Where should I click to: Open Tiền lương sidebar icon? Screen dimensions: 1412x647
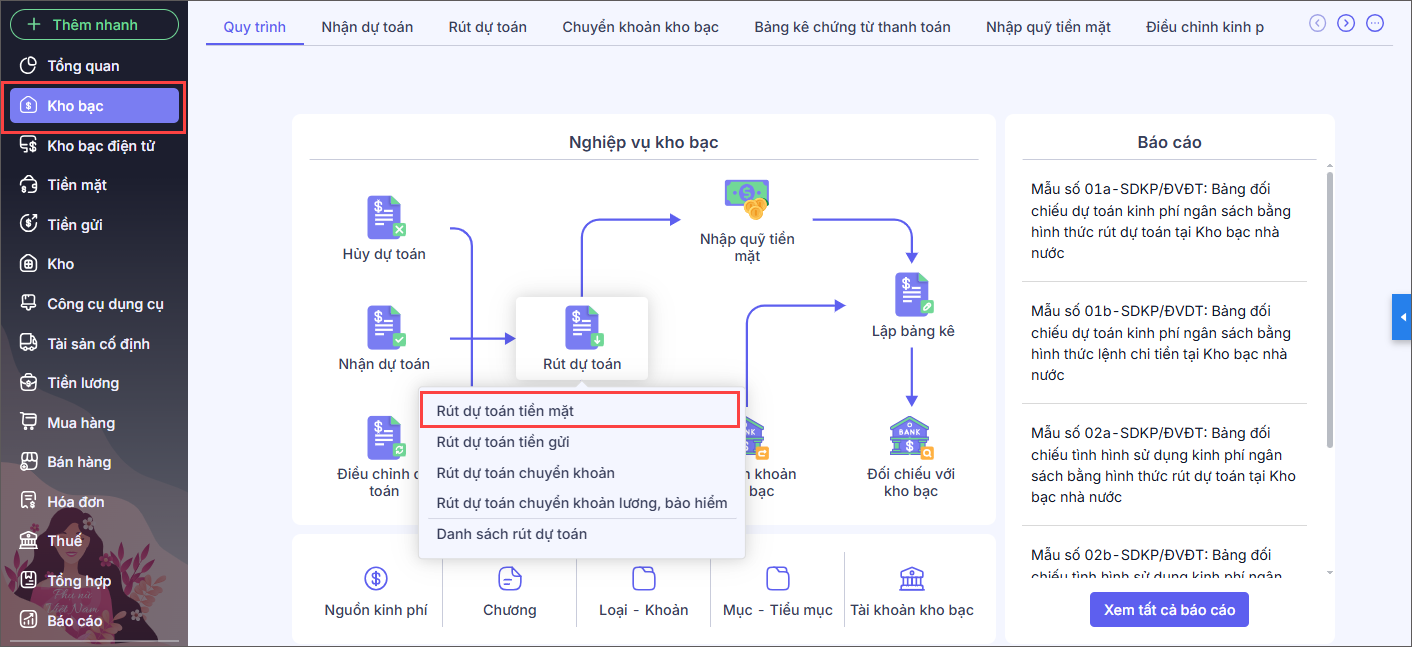click(30, 383)
